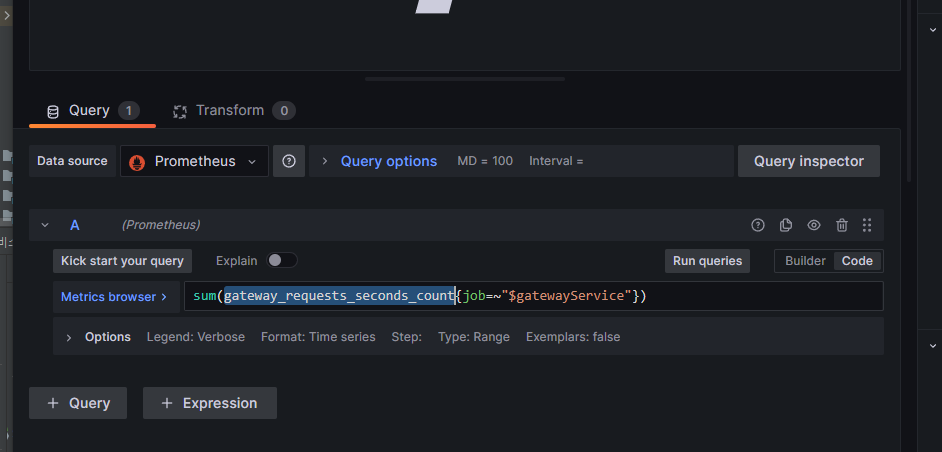942x452 pixels.
Task: Collapse right panel top chevron
Action: pyautogui.click(x=932, y=29)
